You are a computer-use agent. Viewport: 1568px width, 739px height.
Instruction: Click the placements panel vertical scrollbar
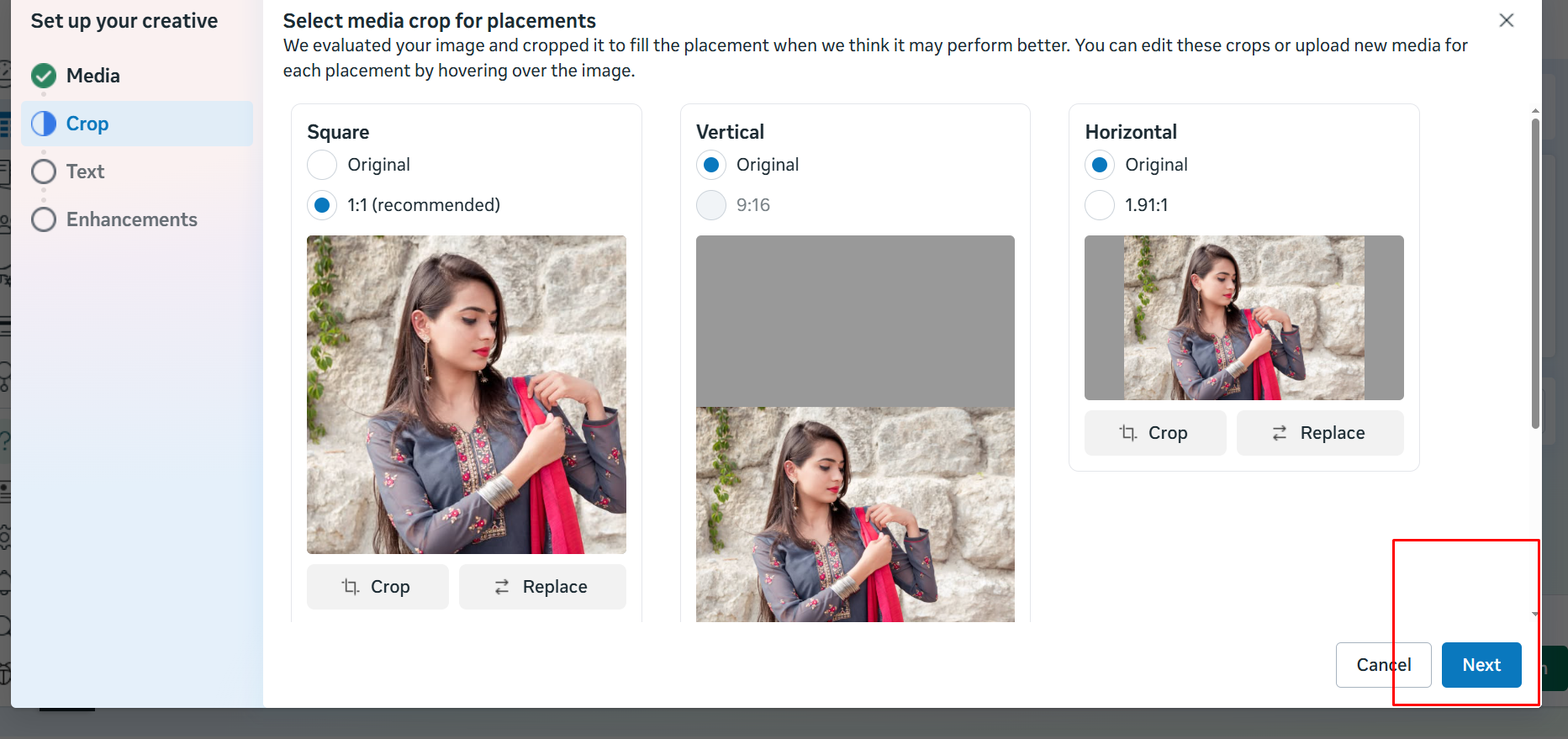(1535, 273)
